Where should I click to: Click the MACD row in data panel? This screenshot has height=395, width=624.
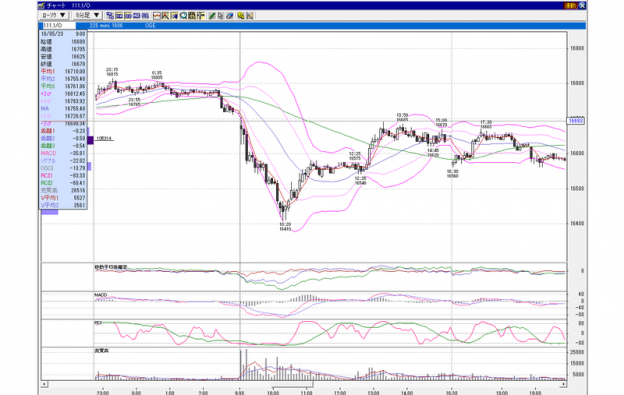click(x=63, y=153)
